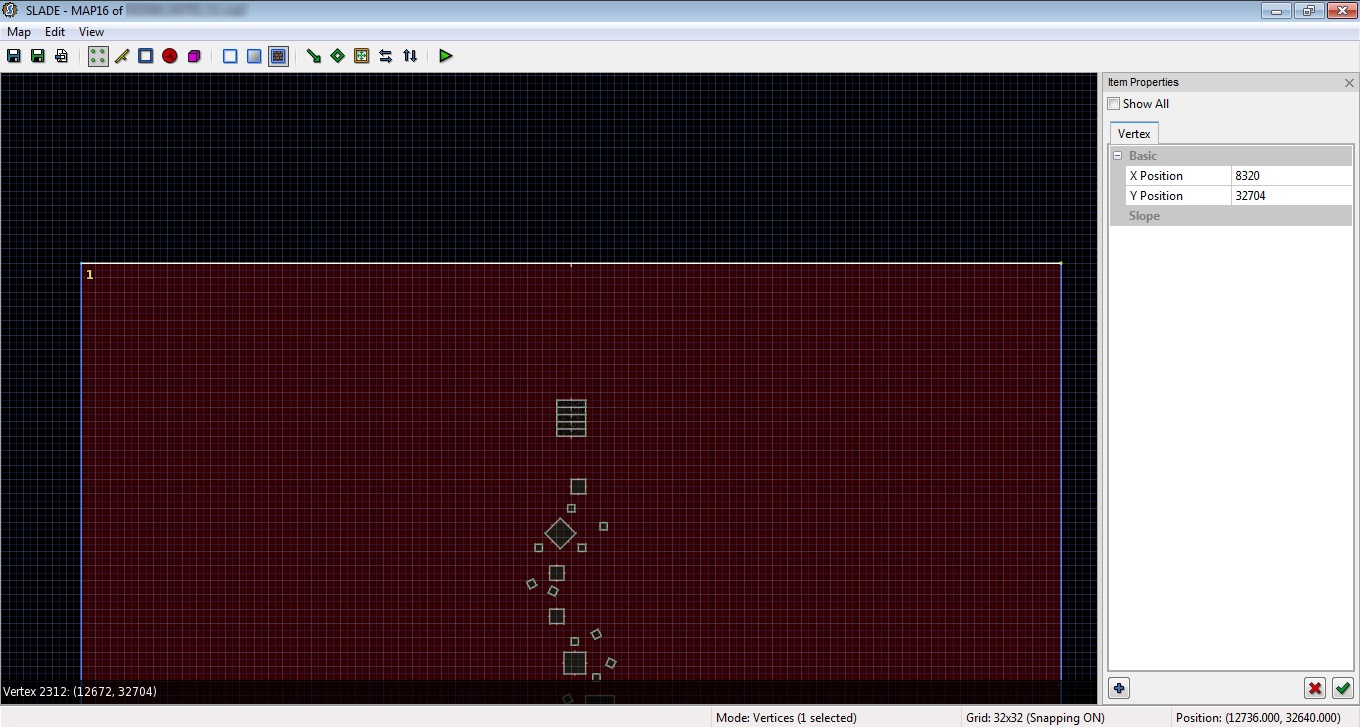Restore down the SLADE window

point(1308,11)
